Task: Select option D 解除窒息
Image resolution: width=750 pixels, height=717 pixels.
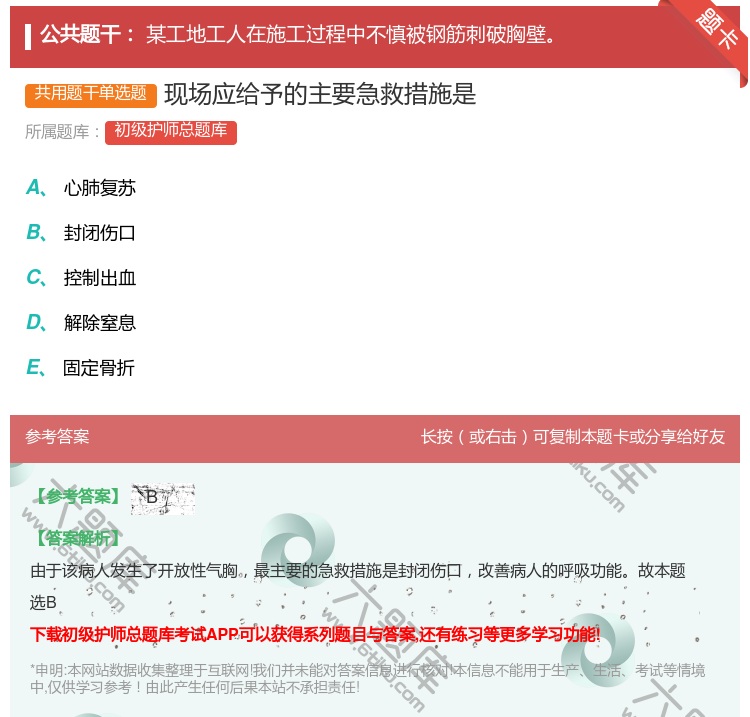Action: point(81,323)
